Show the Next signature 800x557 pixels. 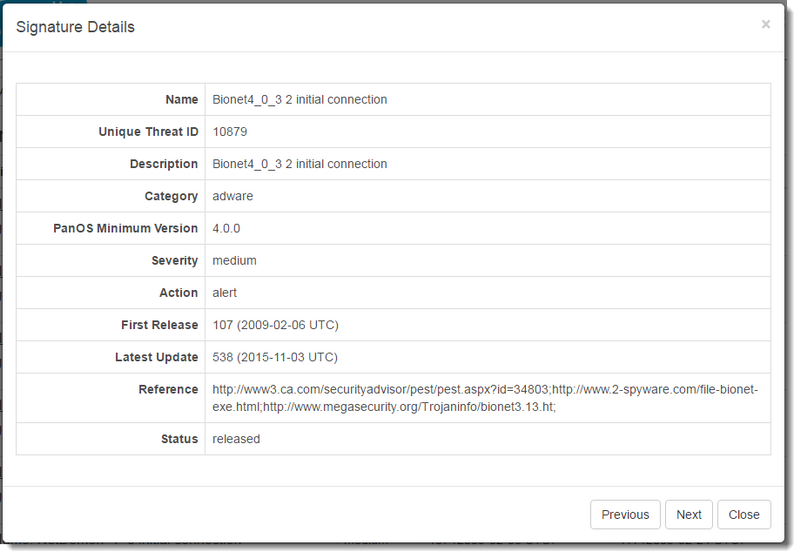(x=689, y=514)
